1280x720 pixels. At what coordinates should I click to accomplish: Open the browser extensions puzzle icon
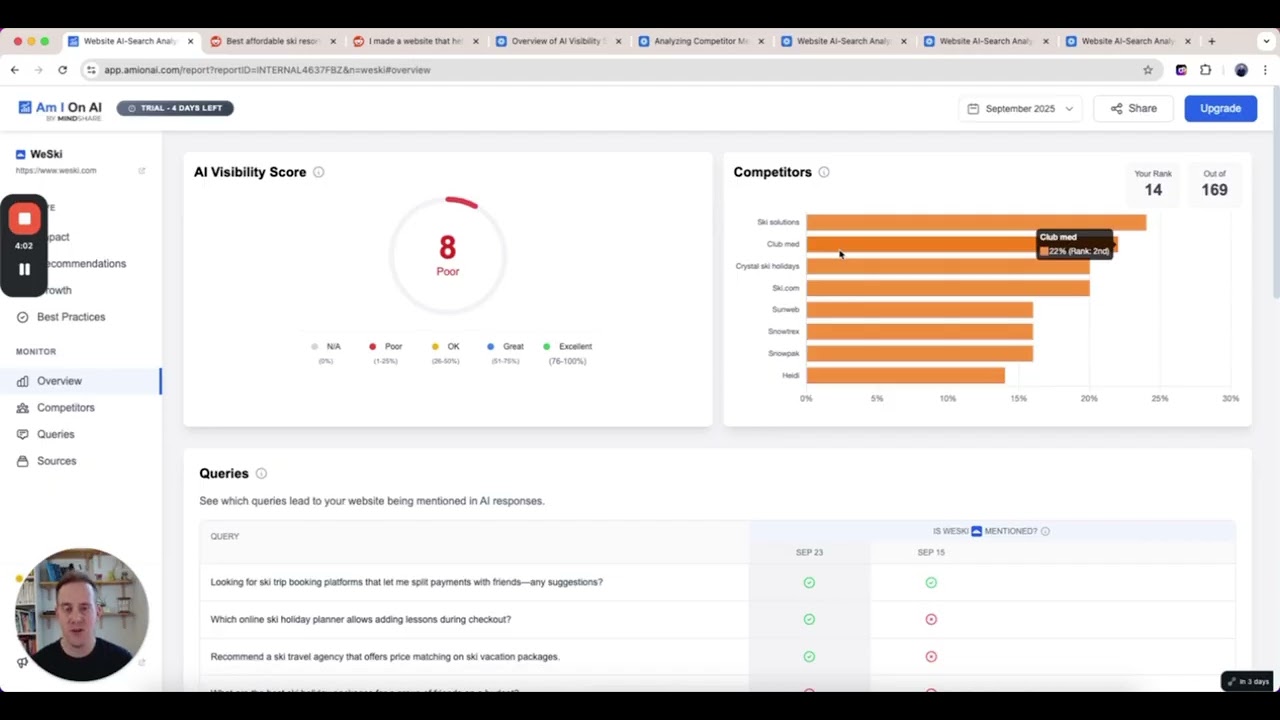point(1205,70)
